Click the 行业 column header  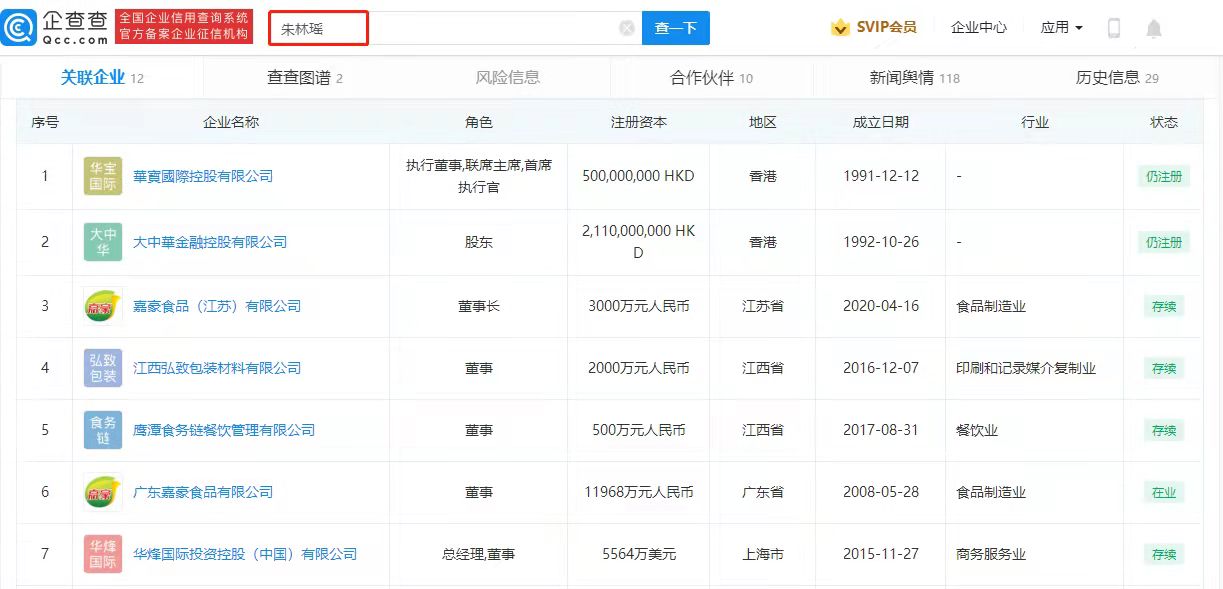point(1035,122)
